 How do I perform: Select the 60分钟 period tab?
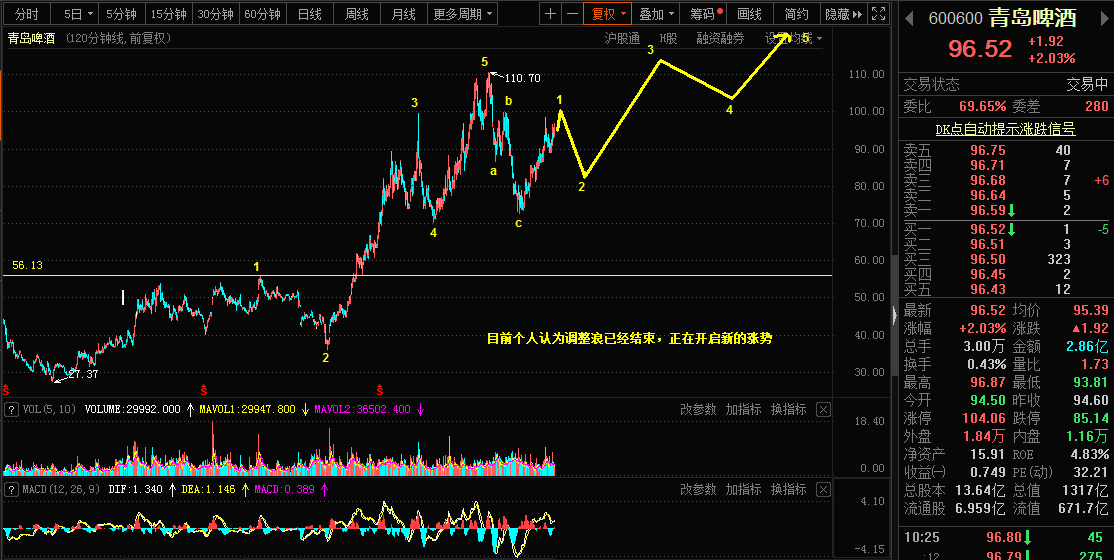pyautogui.click(x=262, y=14)
